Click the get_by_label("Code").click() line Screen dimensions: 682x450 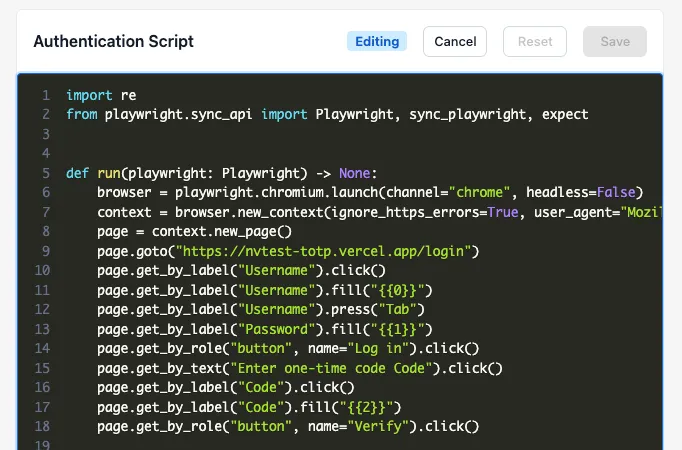pos(226,387)
